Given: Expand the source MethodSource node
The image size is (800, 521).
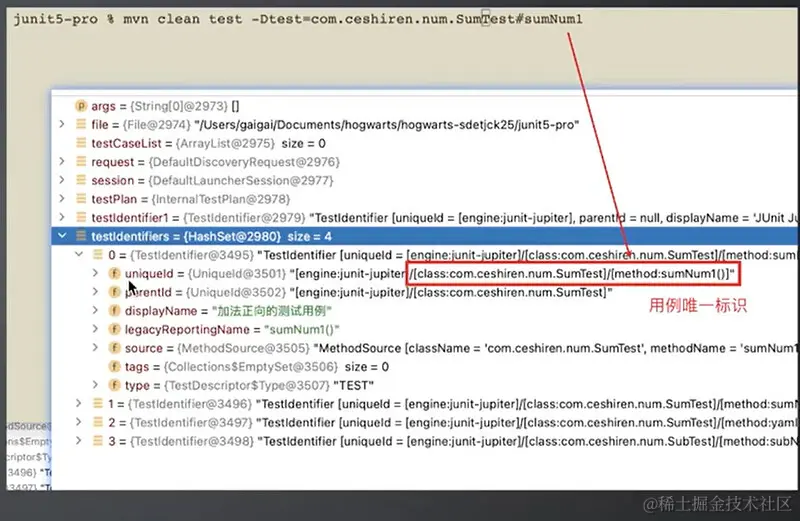Looking at the screenshot, I should click(95, 348).
